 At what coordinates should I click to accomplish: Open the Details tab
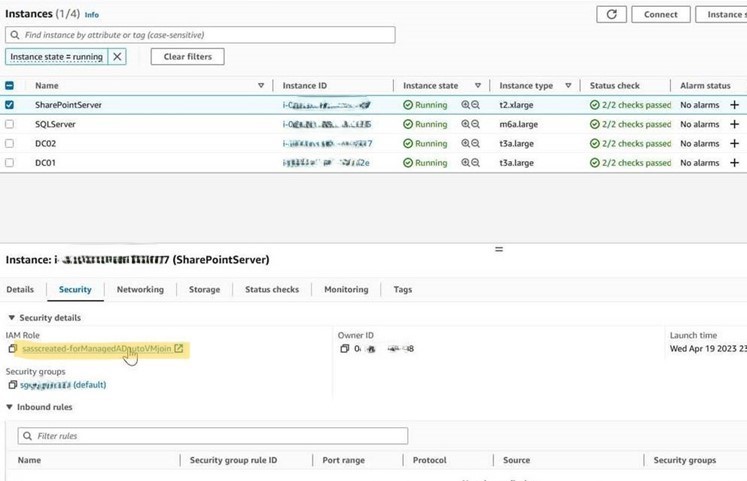pyautogui.click(x=20, y=290)
